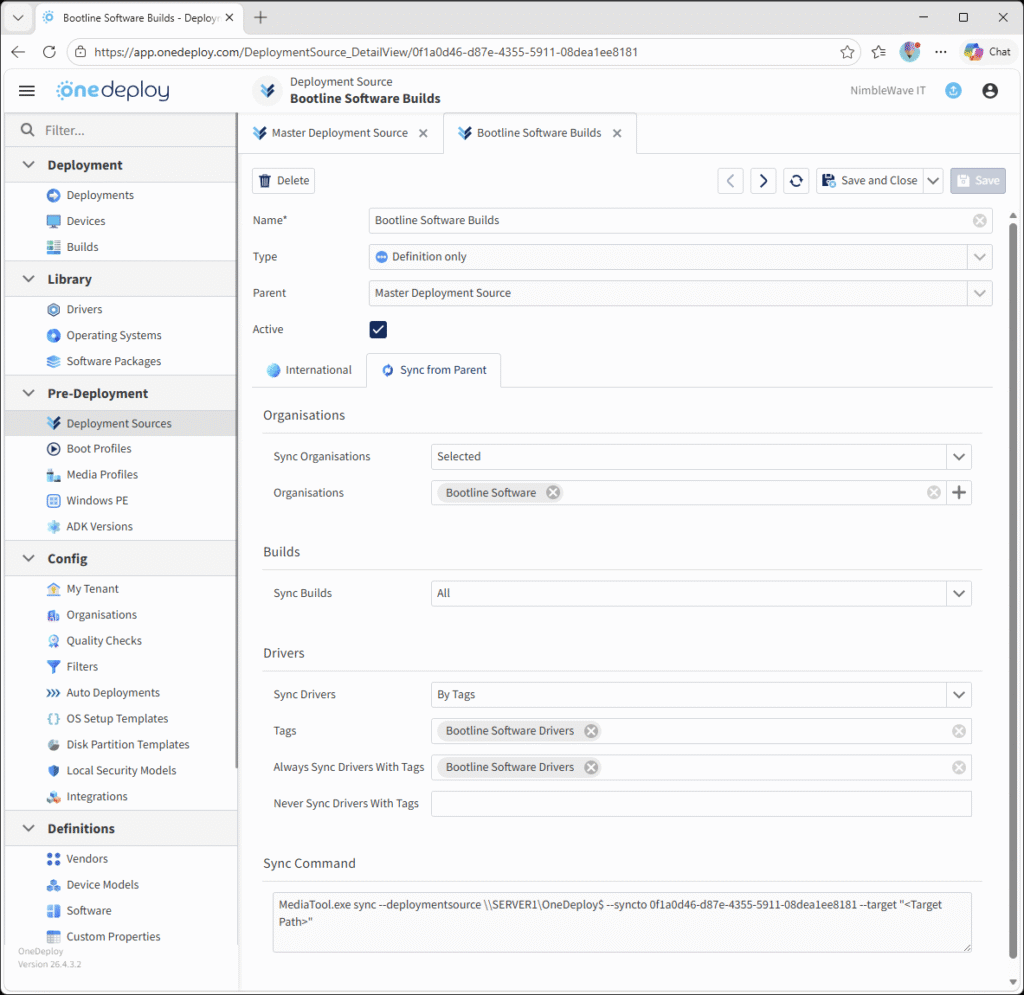The image size is (1024, 995).
Task: Open the Save and Close options arrow
Action: [933, 181]
